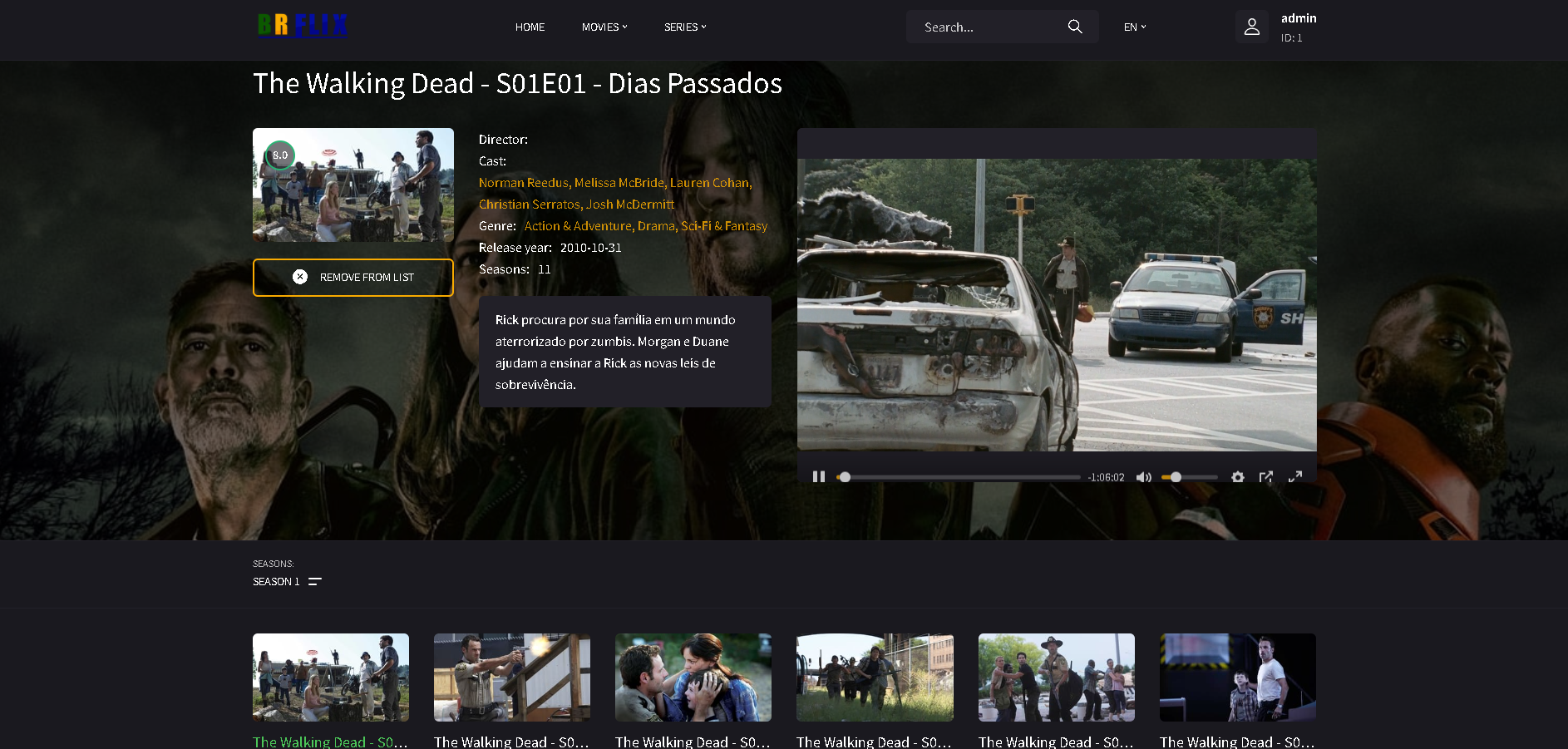Screen dimensions: 1568x749
Task: Open the player pop-out window icon
Action: tap(1266, 477)
